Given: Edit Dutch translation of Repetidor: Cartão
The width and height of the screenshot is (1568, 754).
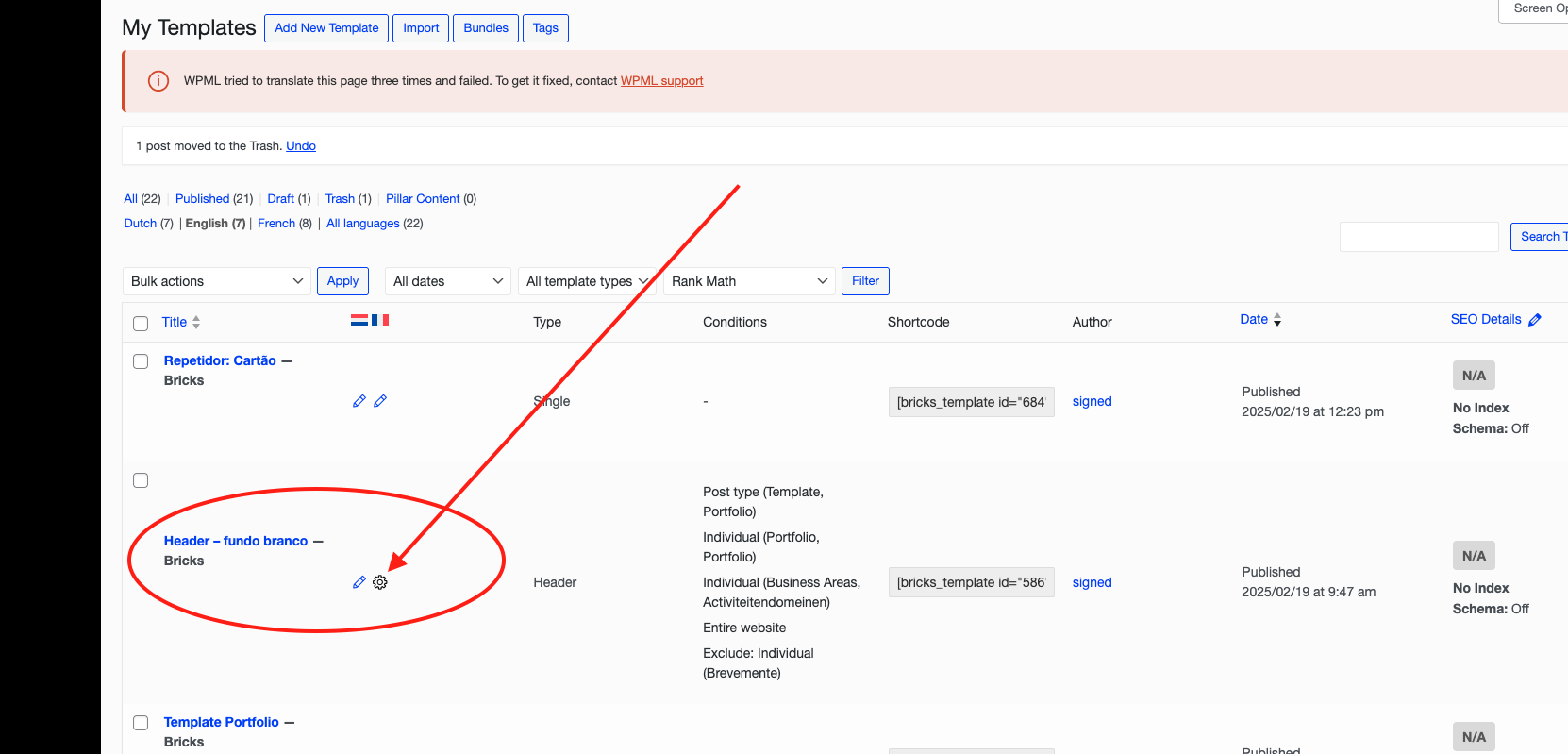Looking at the screenshot, I should click(x=359, y=401).
